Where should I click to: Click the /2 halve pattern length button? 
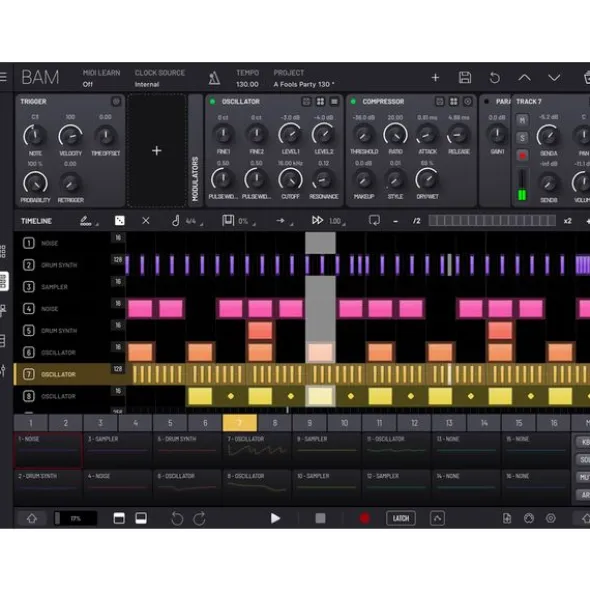coord(416,221)
